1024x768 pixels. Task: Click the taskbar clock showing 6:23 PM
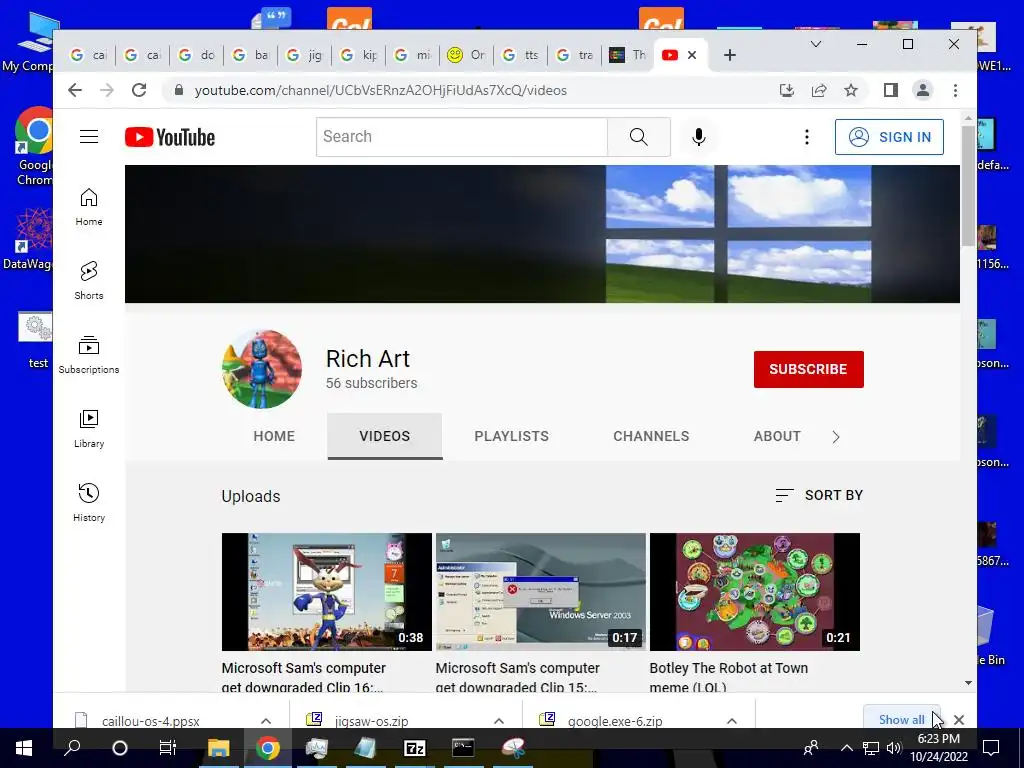point(938,748)
